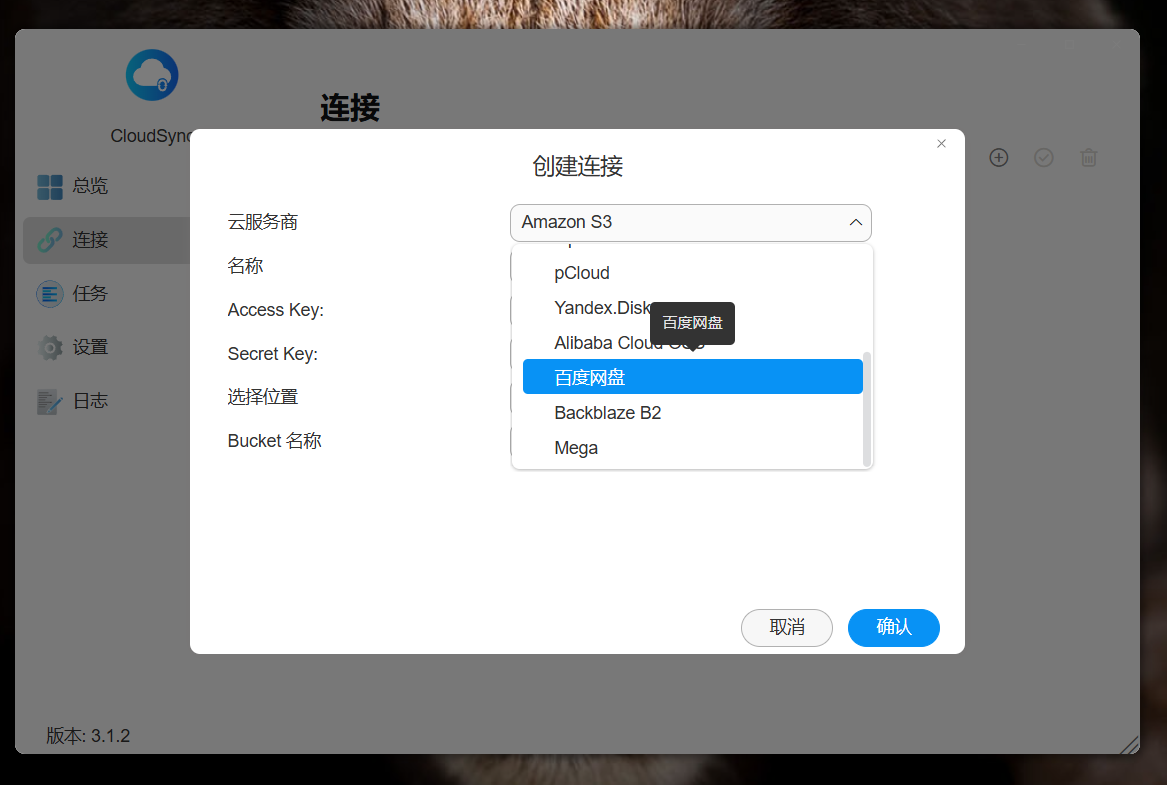Click the dropdown list scrollbar
Image resolution: width=1167 pixels, height=785 pixels.
[x=866, y=409]
